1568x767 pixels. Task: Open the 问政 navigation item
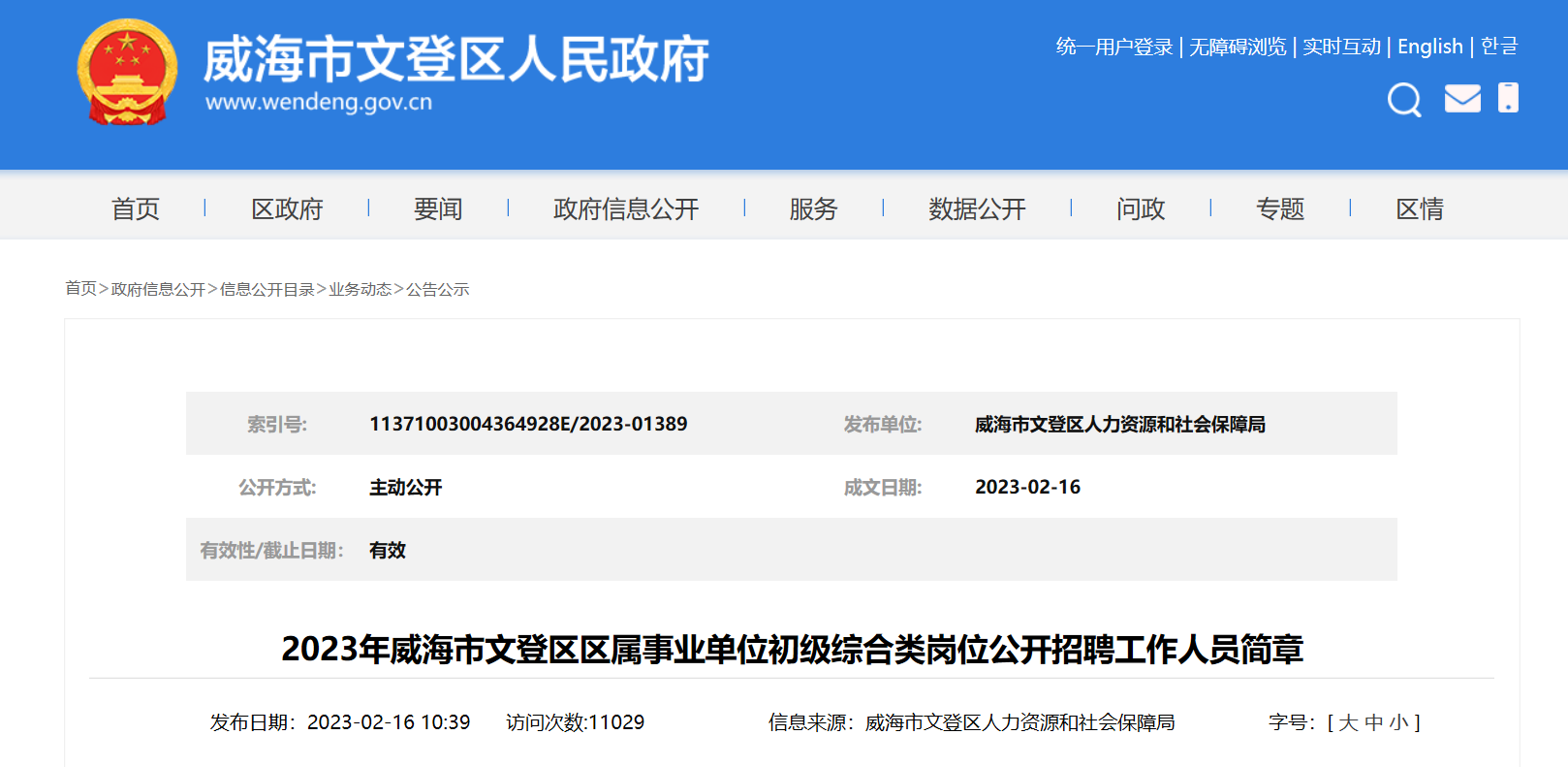point(1141,208)
